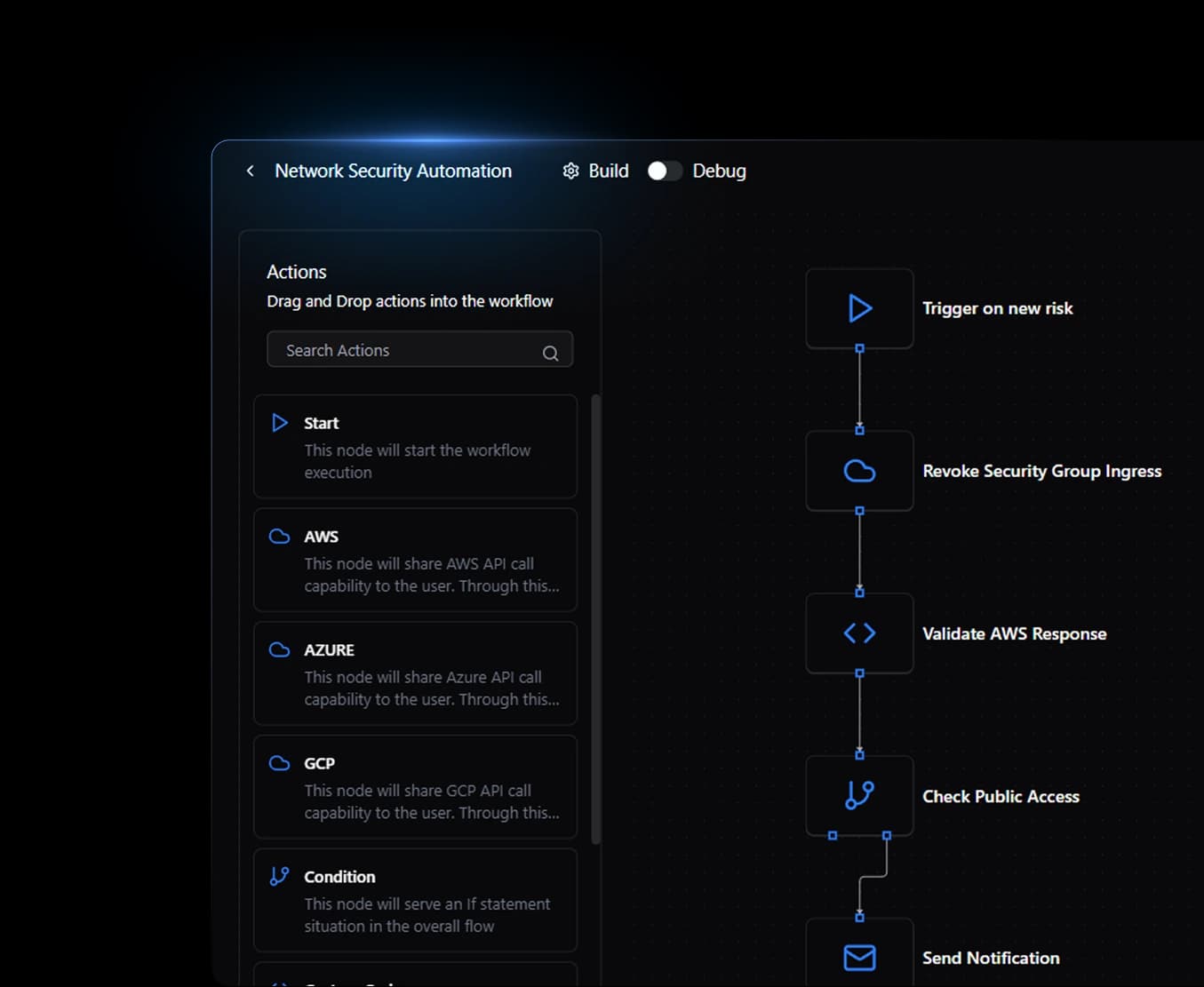Click Check Public Access right output handle

click(887, 836)
